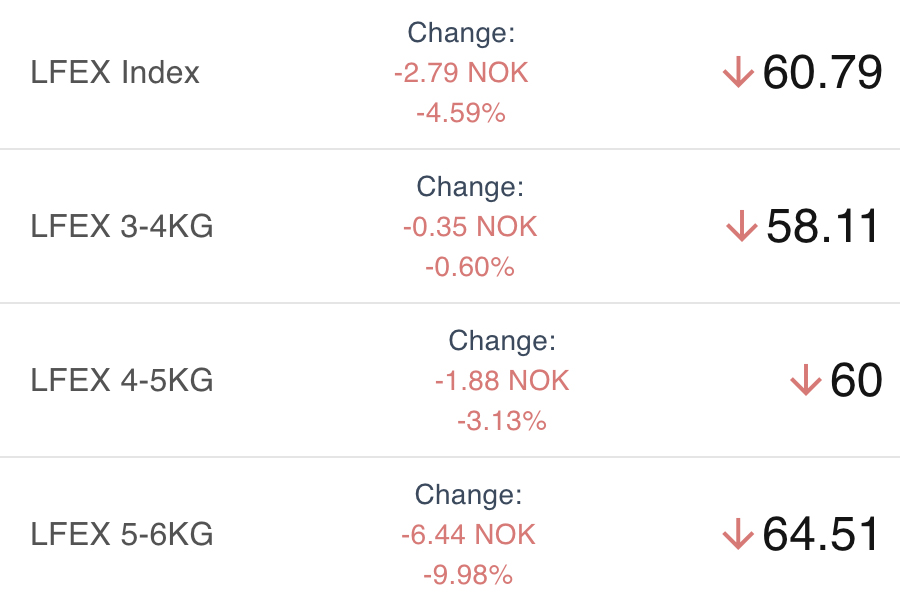This screenshot has width=900, height=600.
Task: Click the -6.44 NOK change value
Action: 468,535
